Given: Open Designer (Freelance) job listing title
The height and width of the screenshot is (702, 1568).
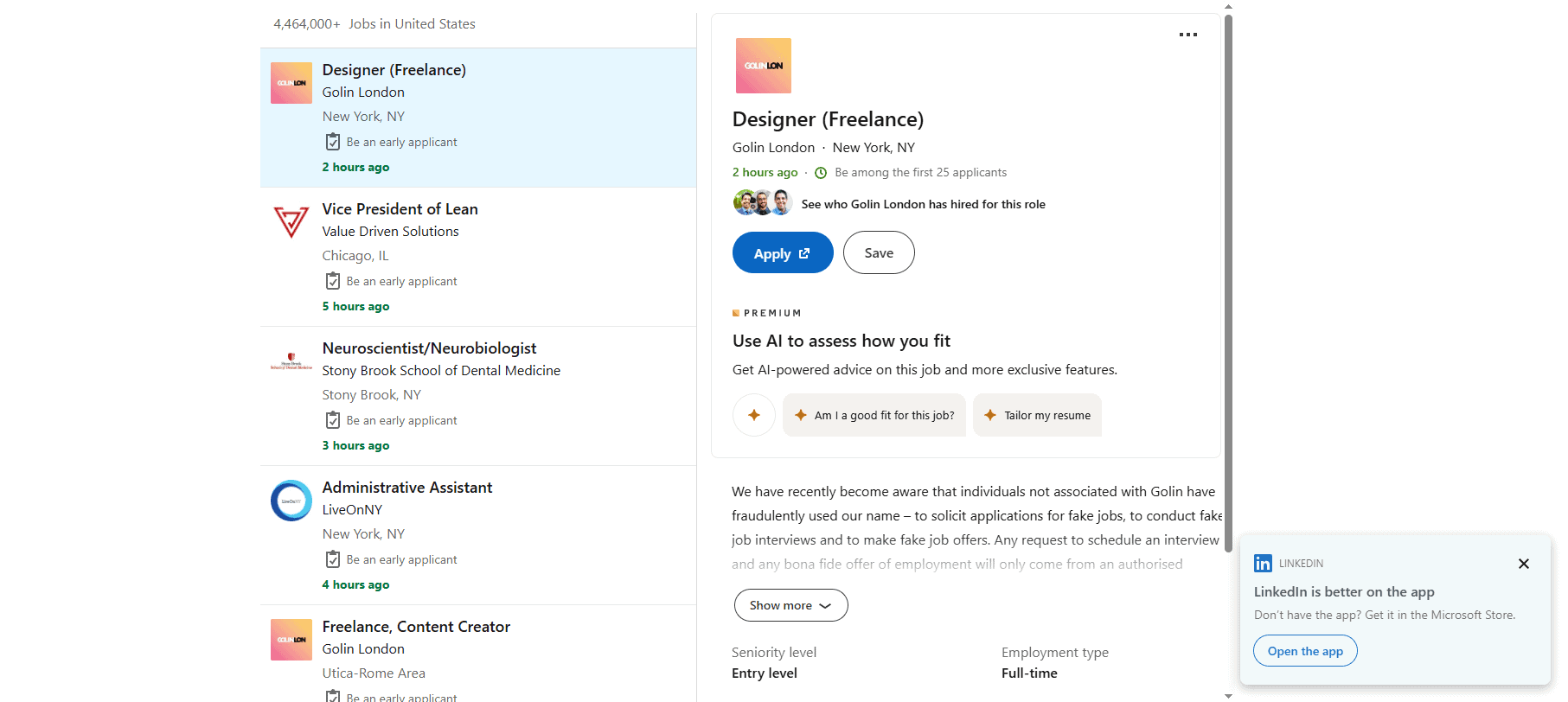Looking at the screenshot, I should (394, 70).
